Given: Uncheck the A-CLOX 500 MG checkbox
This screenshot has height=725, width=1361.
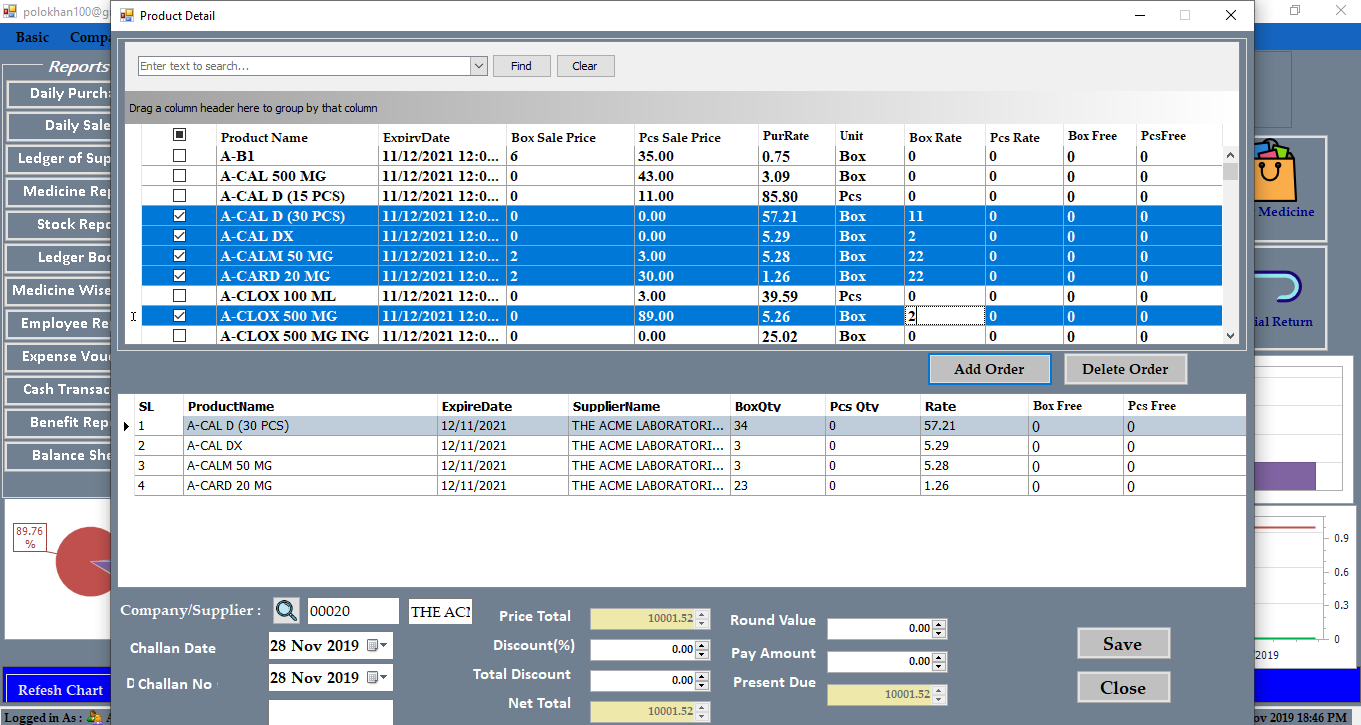Looking at the screenshot, I should click(180, 316).
